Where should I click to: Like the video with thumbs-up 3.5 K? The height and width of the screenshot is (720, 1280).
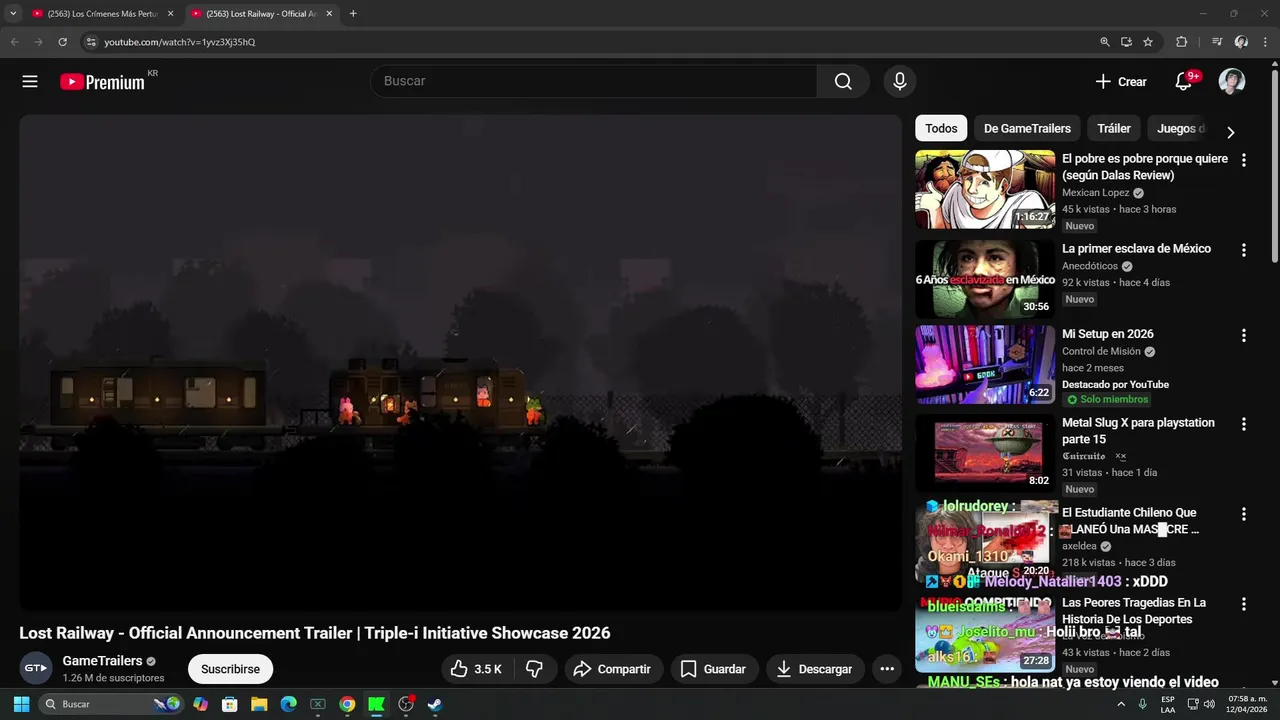pyautogui.click(x=476, y=669)
